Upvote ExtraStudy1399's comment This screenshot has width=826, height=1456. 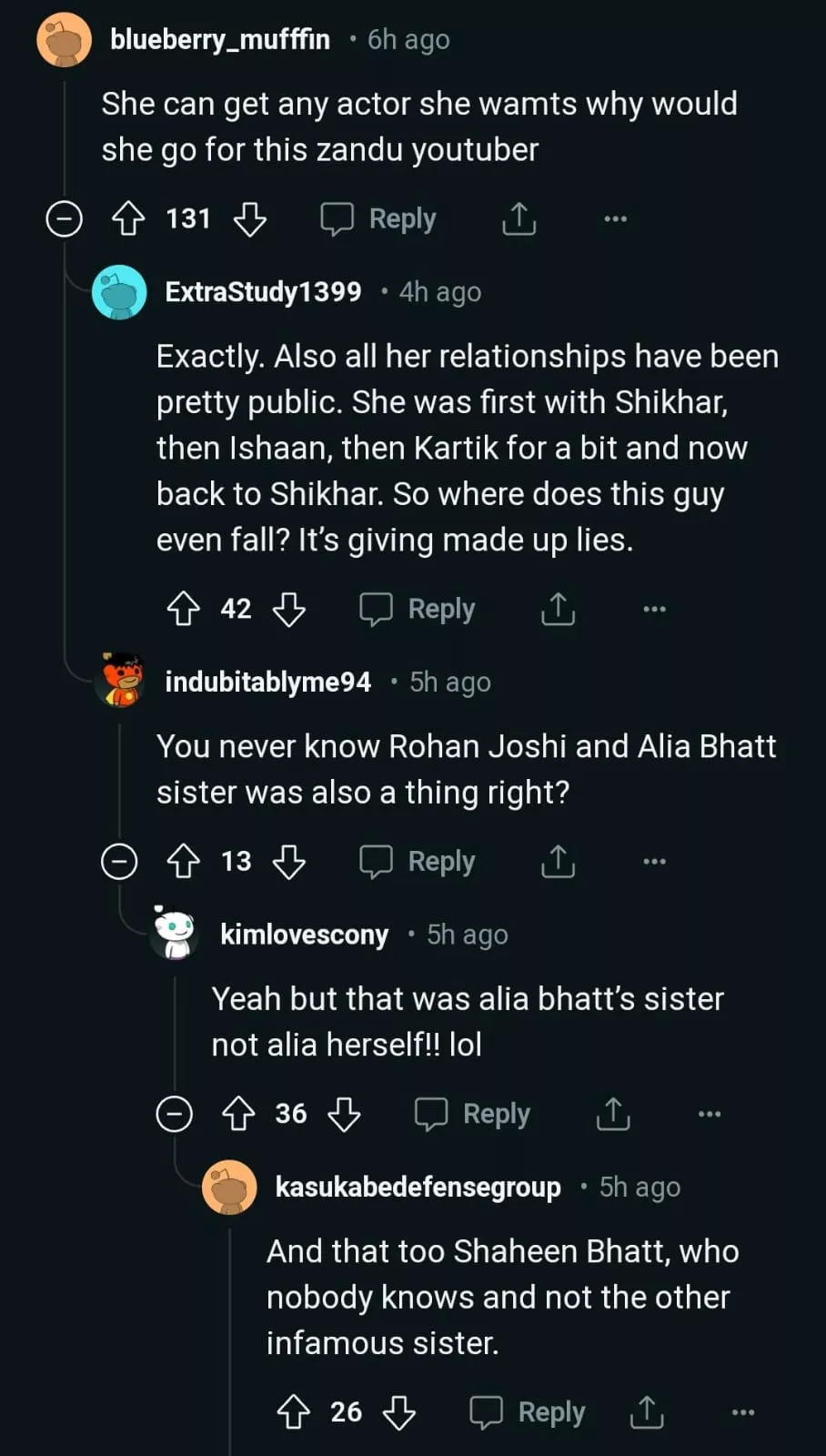coord(184,609)
